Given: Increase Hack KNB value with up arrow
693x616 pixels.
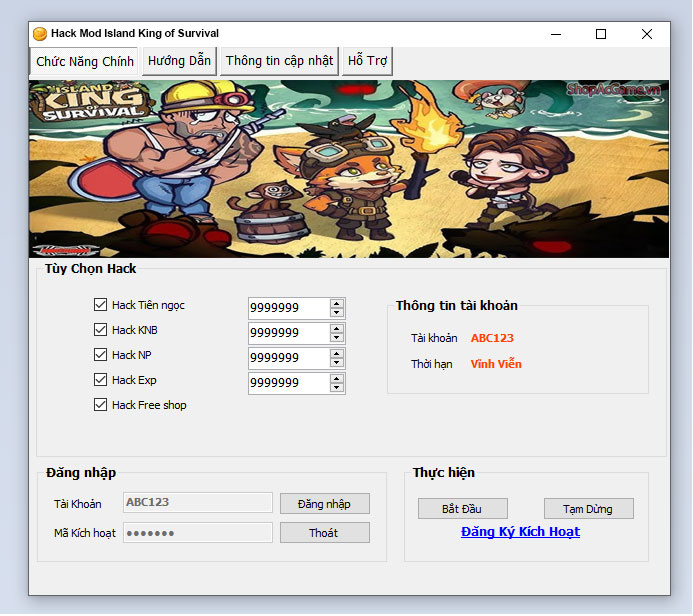Looking at the screenshot, I should 337,328.
